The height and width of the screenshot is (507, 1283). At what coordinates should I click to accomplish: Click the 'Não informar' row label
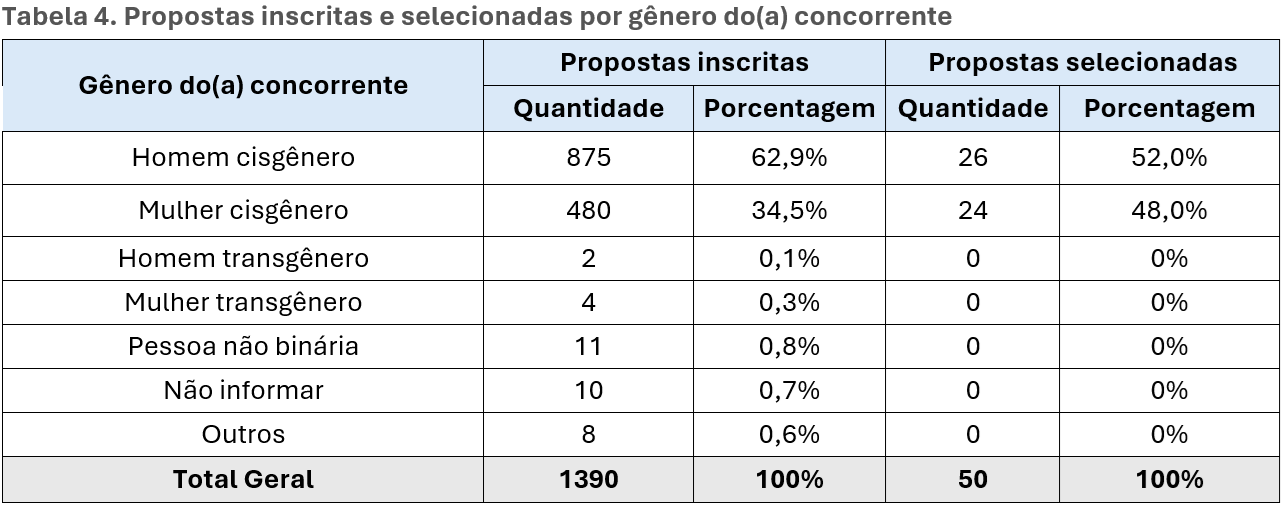pos(243,390)
